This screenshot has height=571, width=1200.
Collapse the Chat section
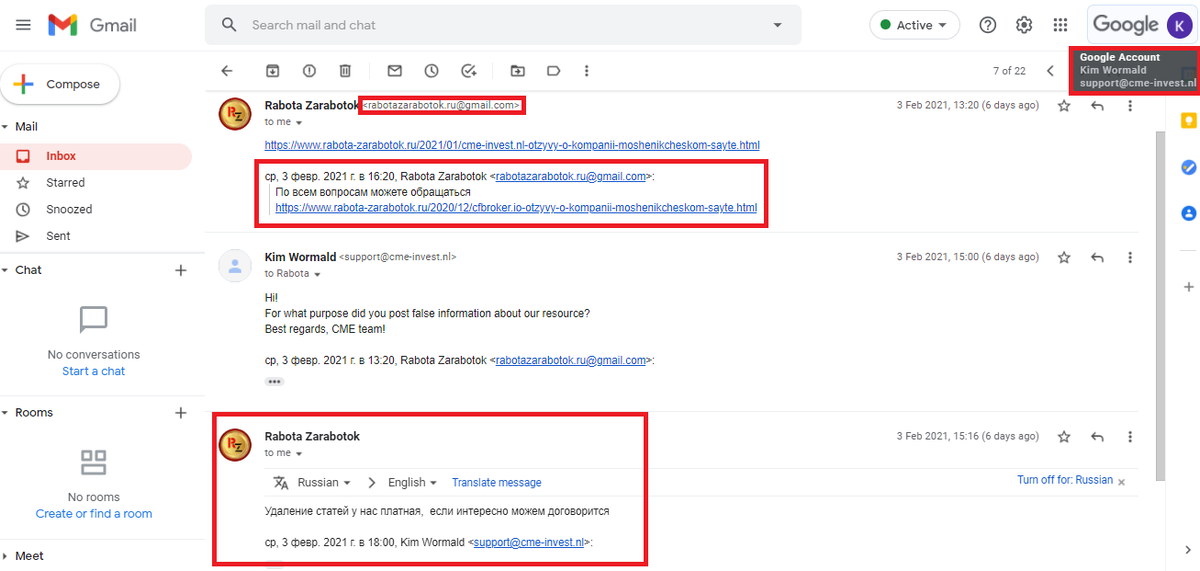point(5,270)
